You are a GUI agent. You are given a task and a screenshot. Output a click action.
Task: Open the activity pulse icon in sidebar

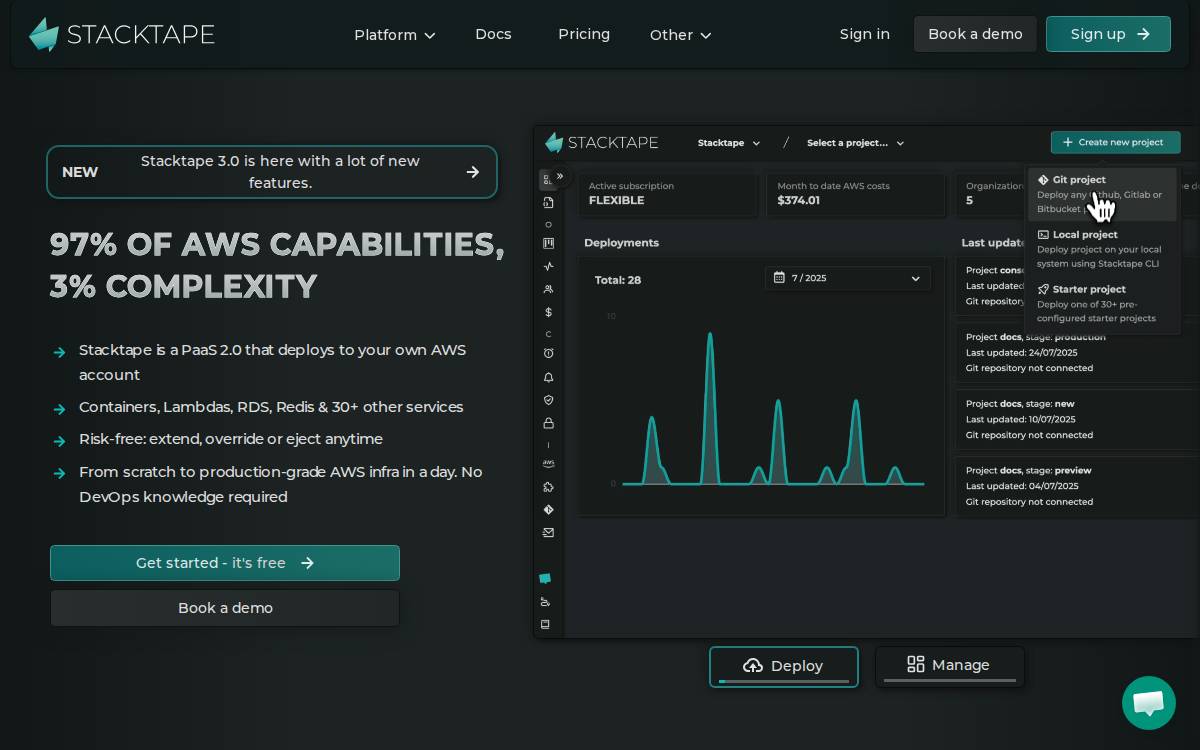coord(548,266)
